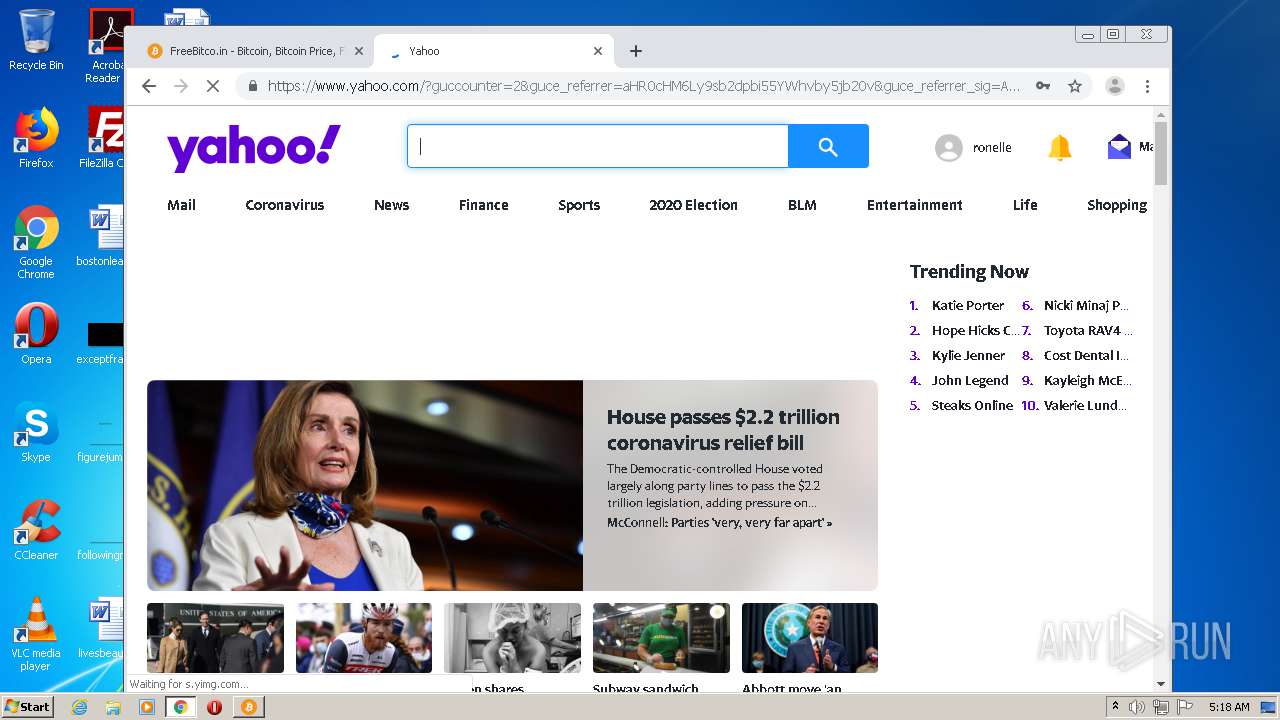Open the Sports navigation item
Viewport: 1280px width, 720px height.
(579, 205)
